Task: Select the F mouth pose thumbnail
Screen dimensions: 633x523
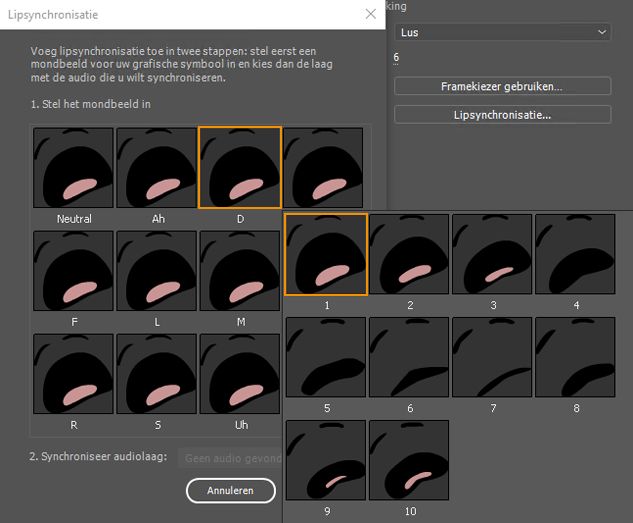Action: (73, 271)
